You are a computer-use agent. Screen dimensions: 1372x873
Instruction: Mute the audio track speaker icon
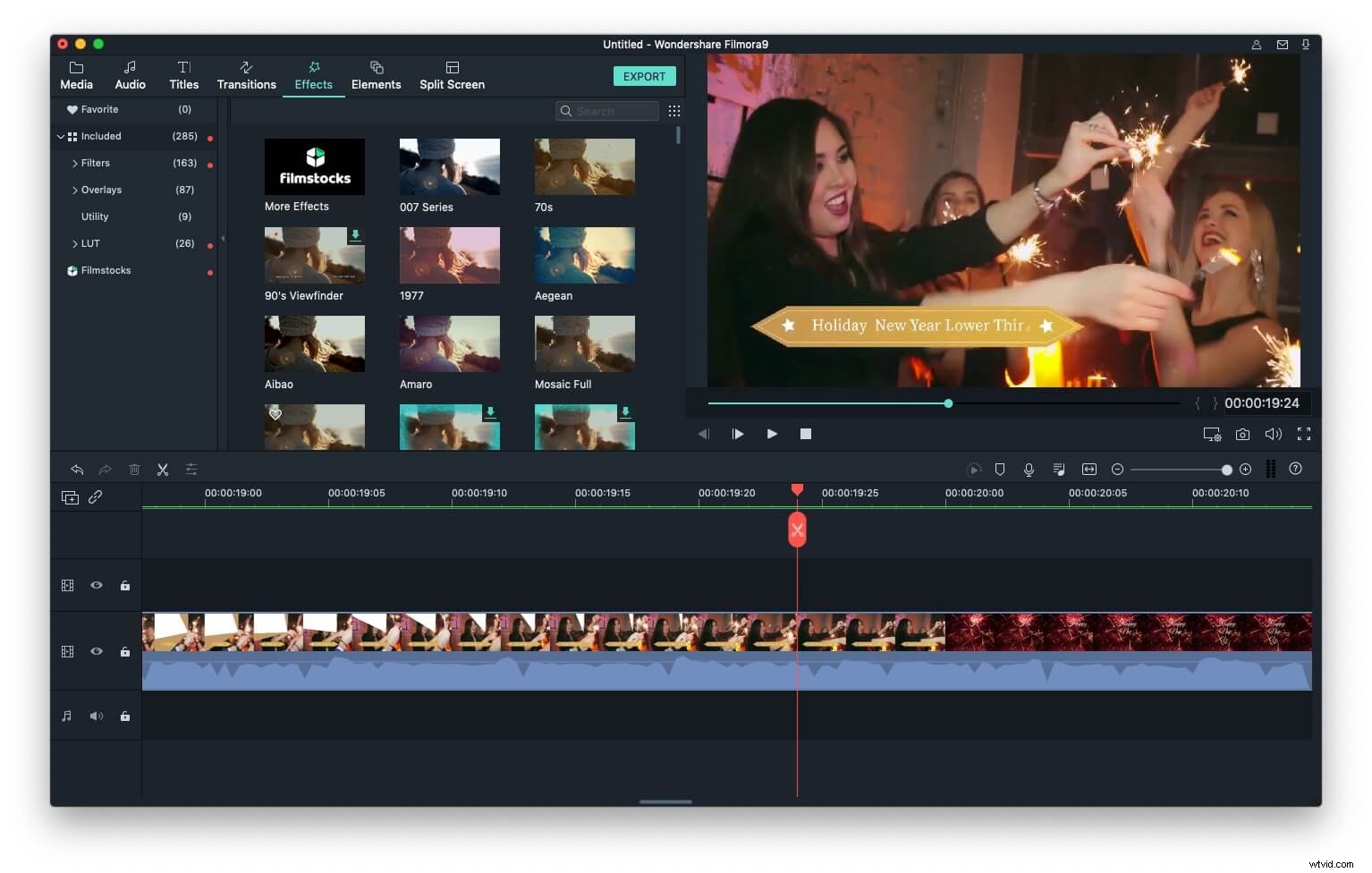[97, 716]
